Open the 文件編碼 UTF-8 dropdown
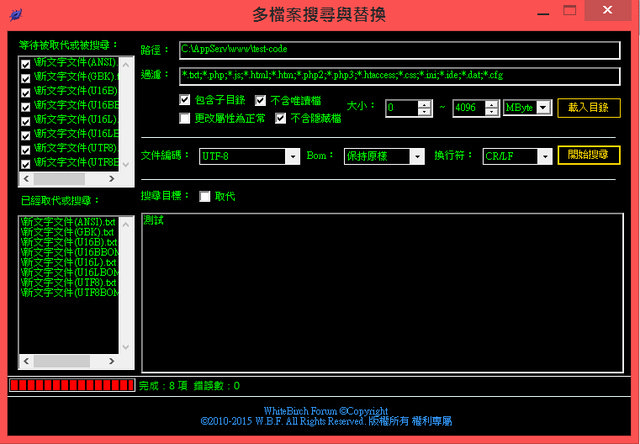The width and height of the screenshot is (640, 444). (x=292, y=156)
